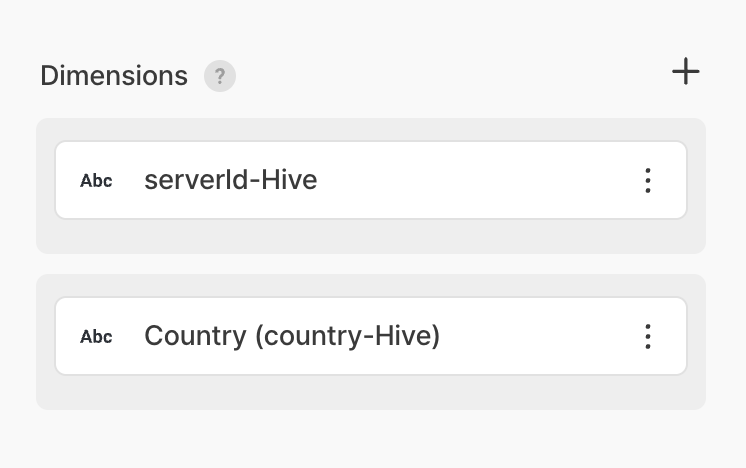
Task: Change the string data type of the Country dimension
Action: 96,337
